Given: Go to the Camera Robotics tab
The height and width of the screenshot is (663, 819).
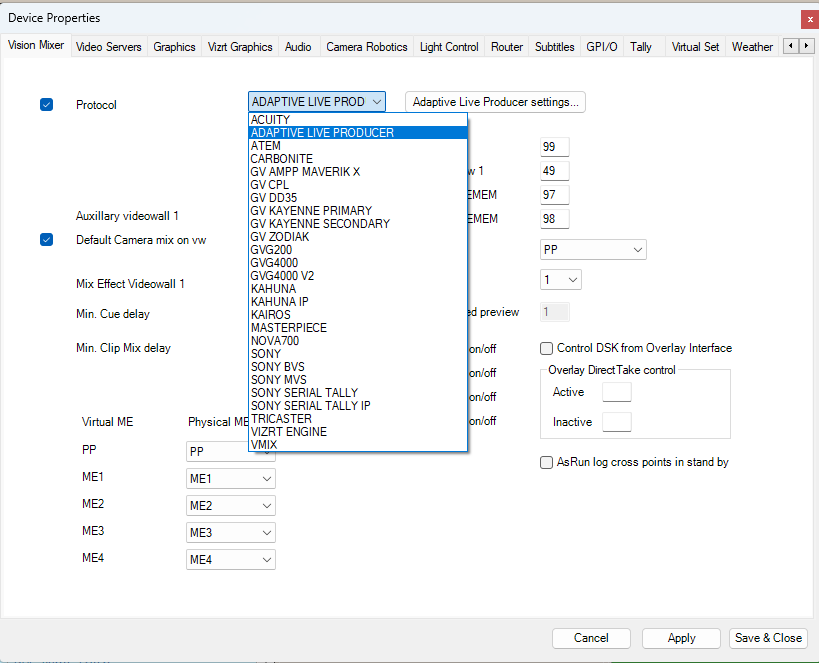Looking at the screenshot, I should click(x=367, y=47).
